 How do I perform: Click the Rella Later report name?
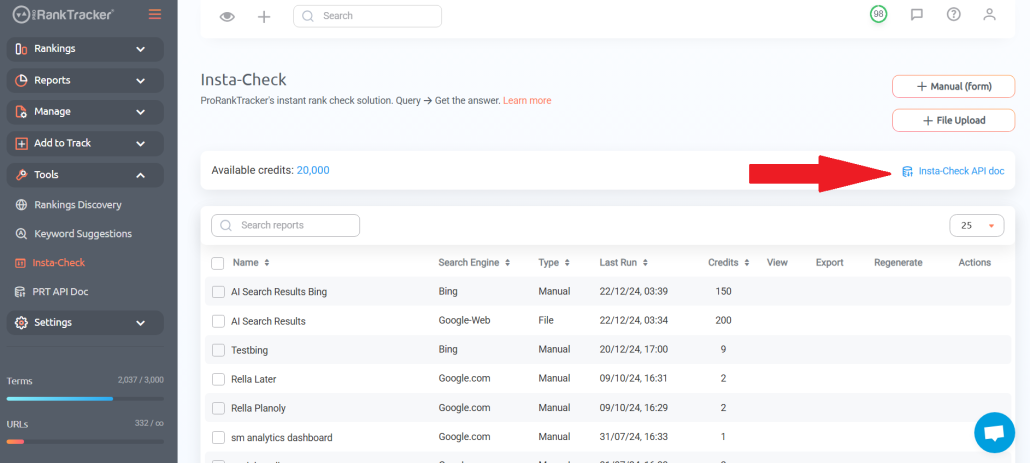(x=254, y=380)
